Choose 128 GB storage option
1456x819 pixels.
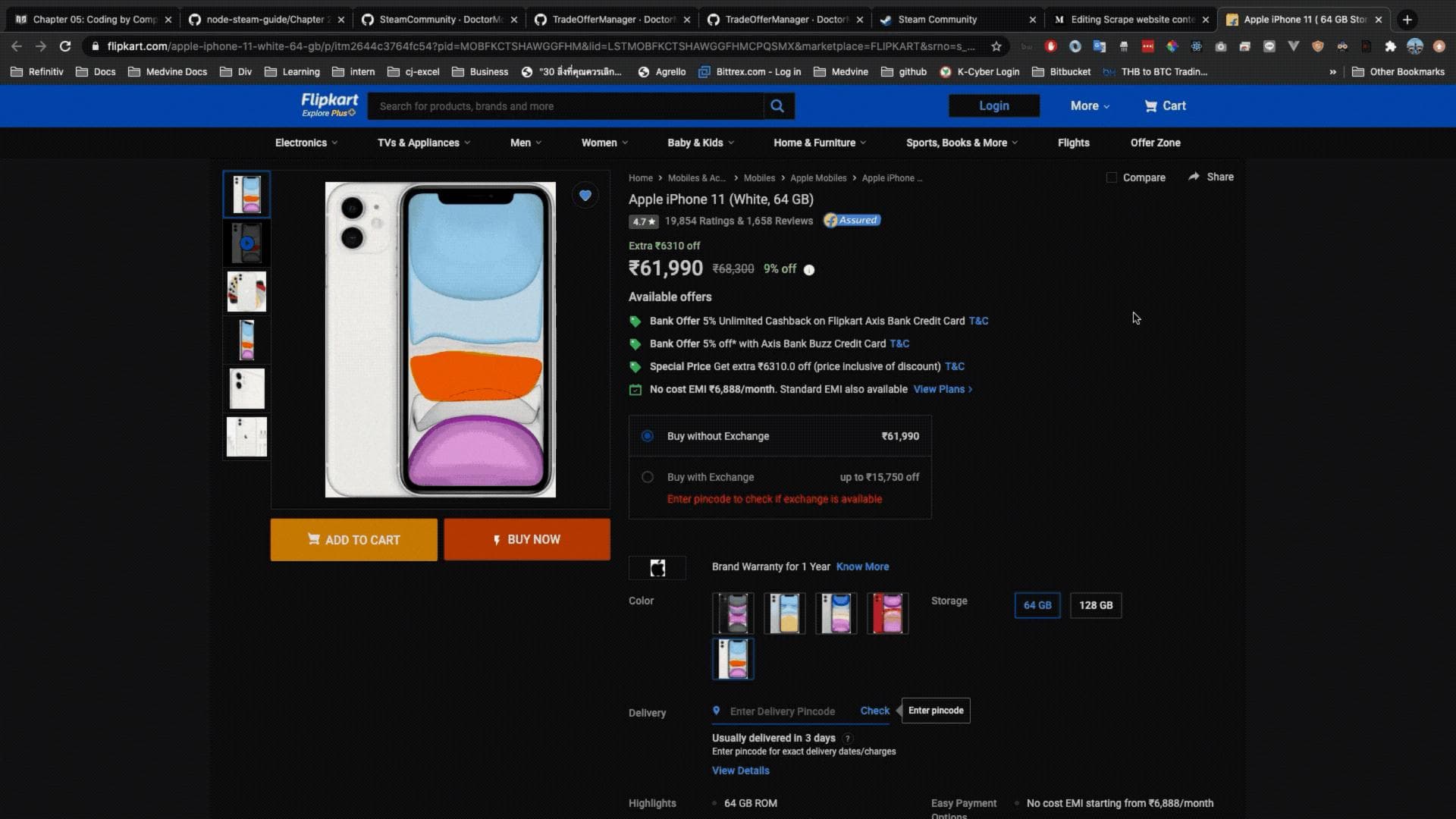pos(1096,605)
